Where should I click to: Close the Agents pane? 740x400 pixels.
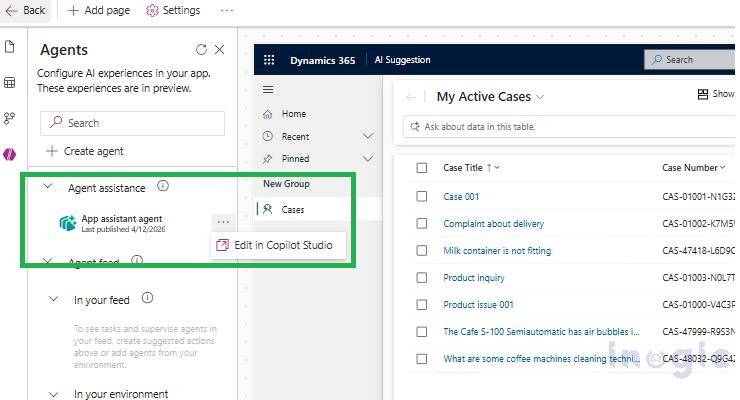[x=219, y=50]
